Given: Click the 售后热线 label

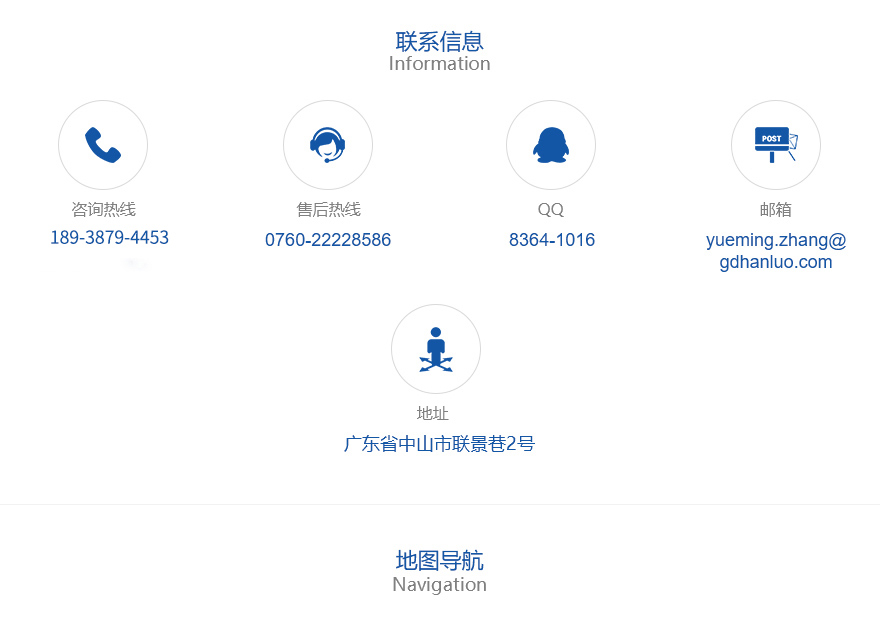Looking at the screenshot, I should (x=328, y=210).
